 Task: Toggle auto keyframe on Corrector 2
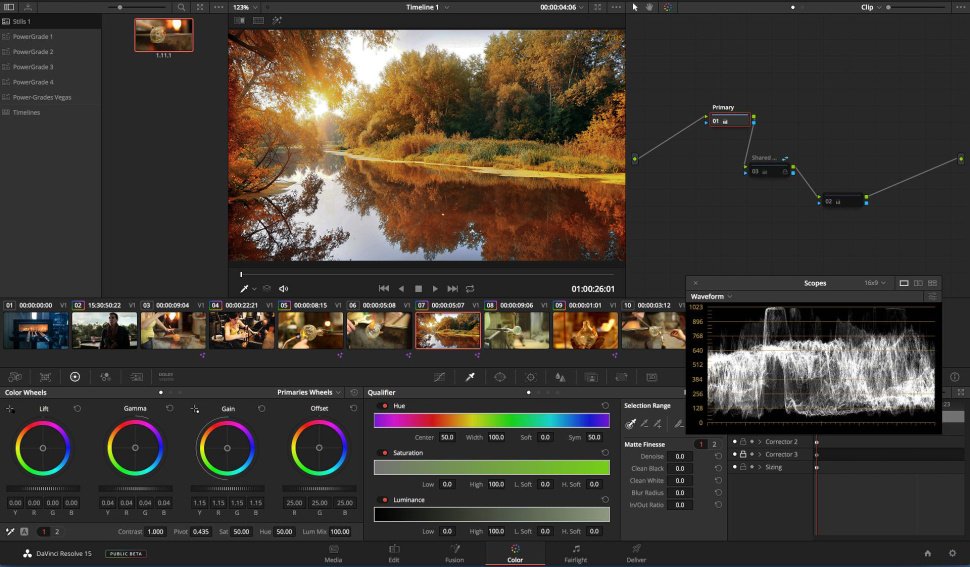coord(752,441)
